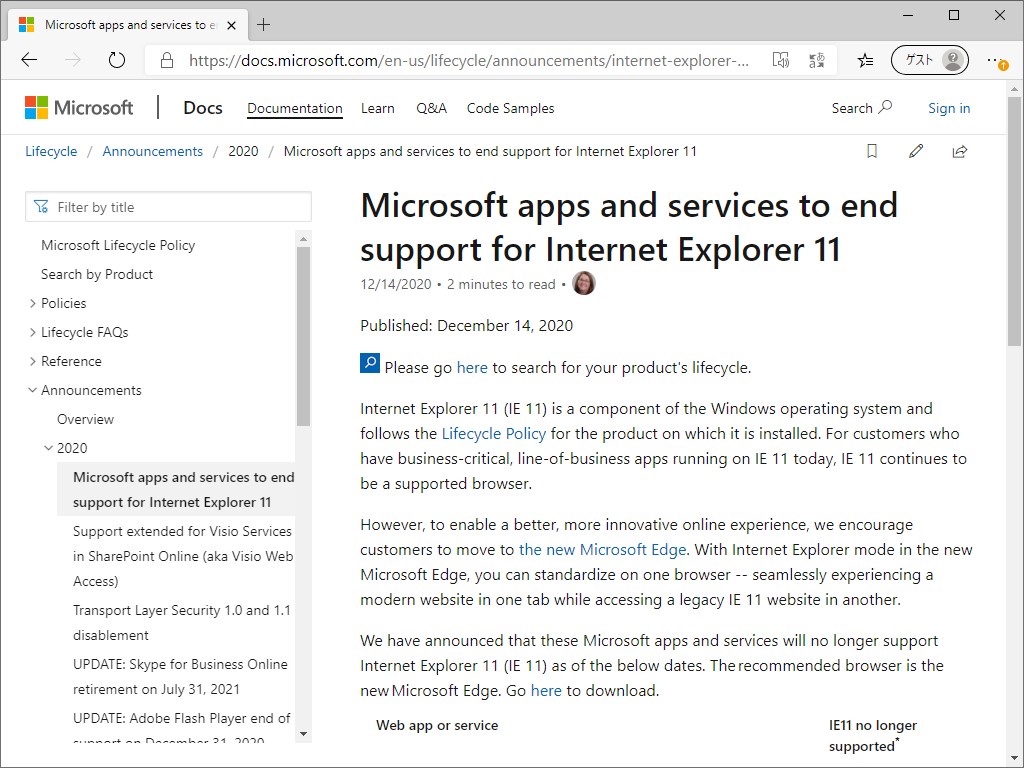Viewport: 1024px width, 768px height.
Task: Click the bookmark icon above the article
Action: tap(871, 151)
